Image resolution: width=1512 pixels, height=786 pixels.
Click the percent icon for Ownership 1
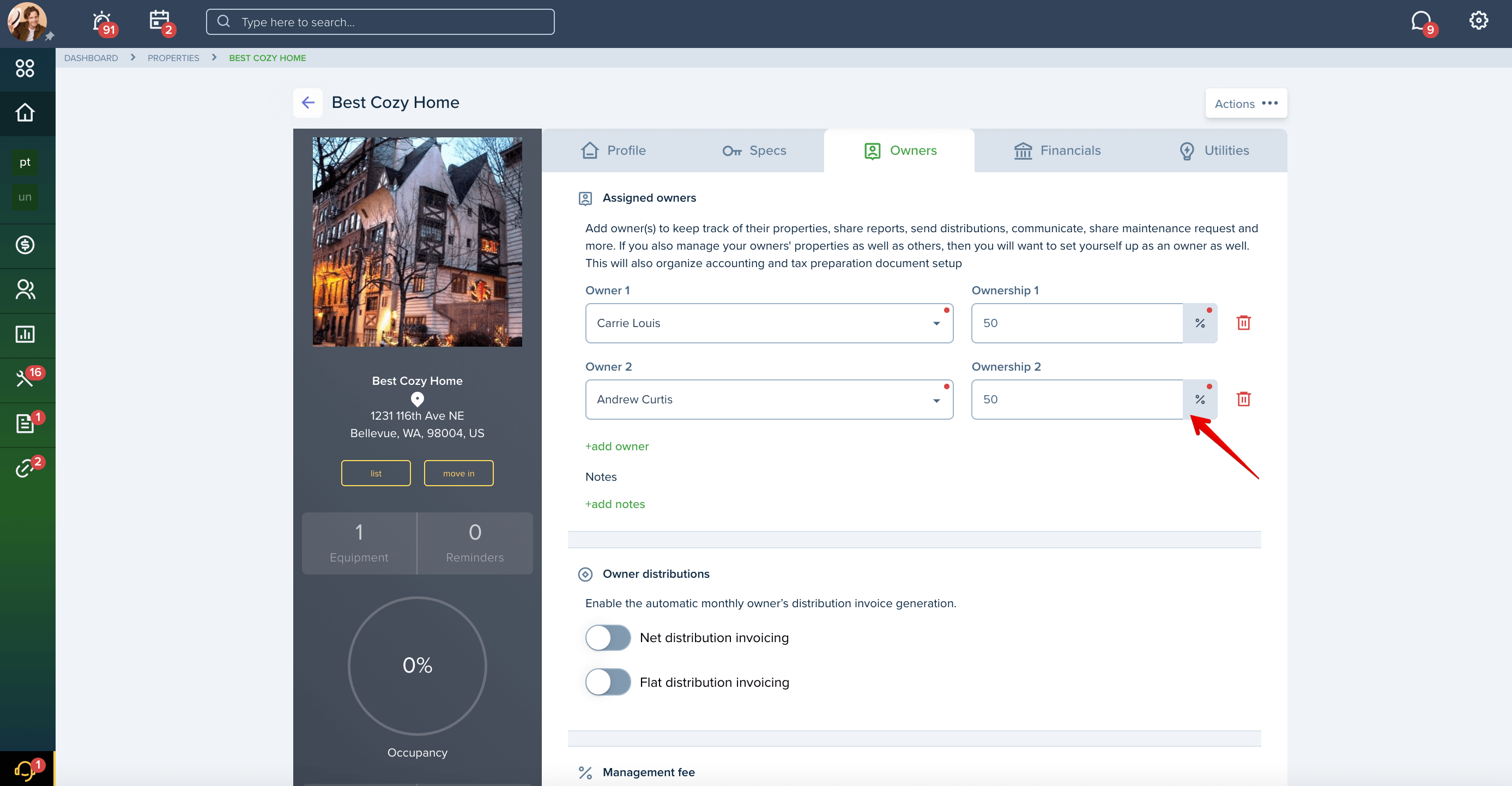coord(1200,323)
